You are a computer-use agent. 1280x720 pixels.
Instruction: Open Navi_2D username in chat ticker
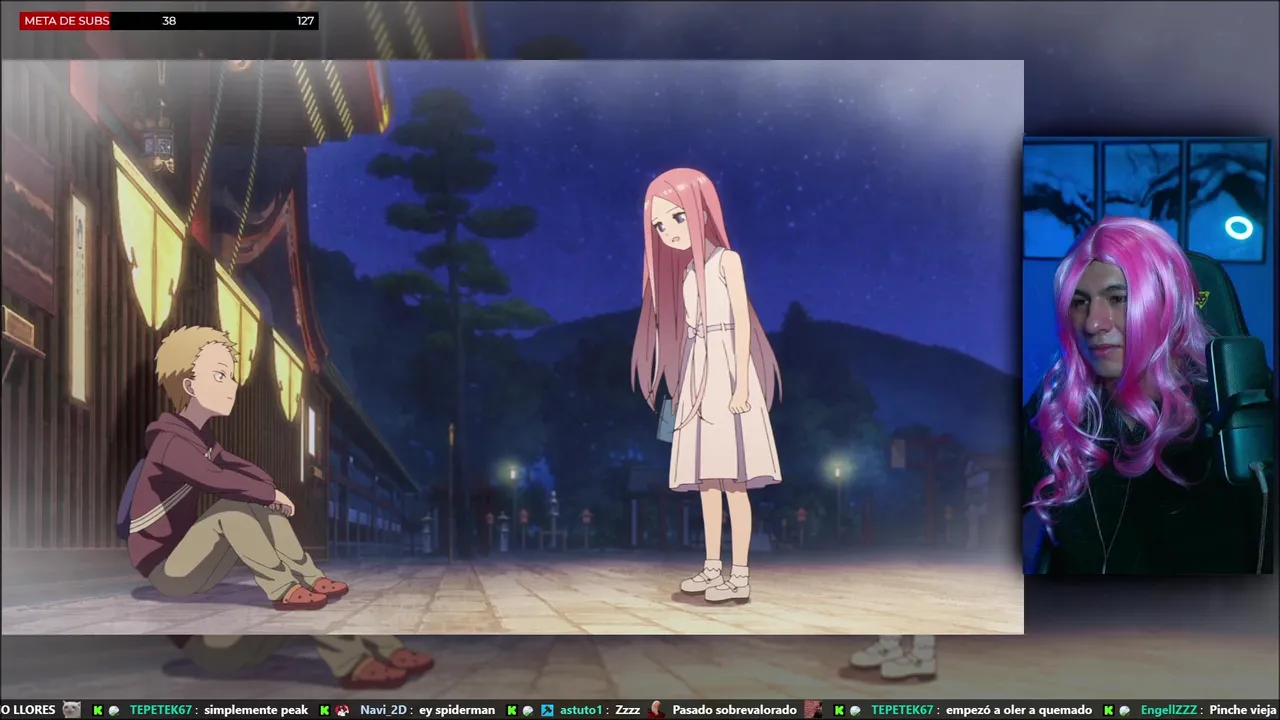(x=383, y=710)
